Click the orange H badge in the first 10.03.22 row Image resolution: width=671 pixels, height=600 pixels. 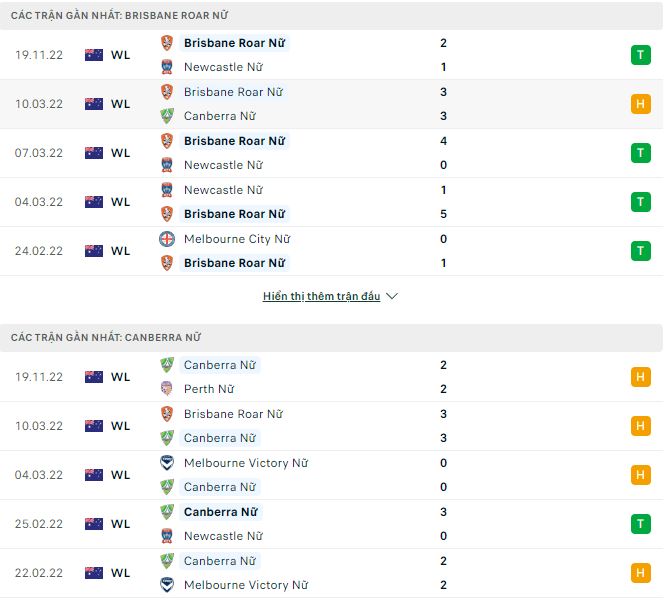point(641,104)
